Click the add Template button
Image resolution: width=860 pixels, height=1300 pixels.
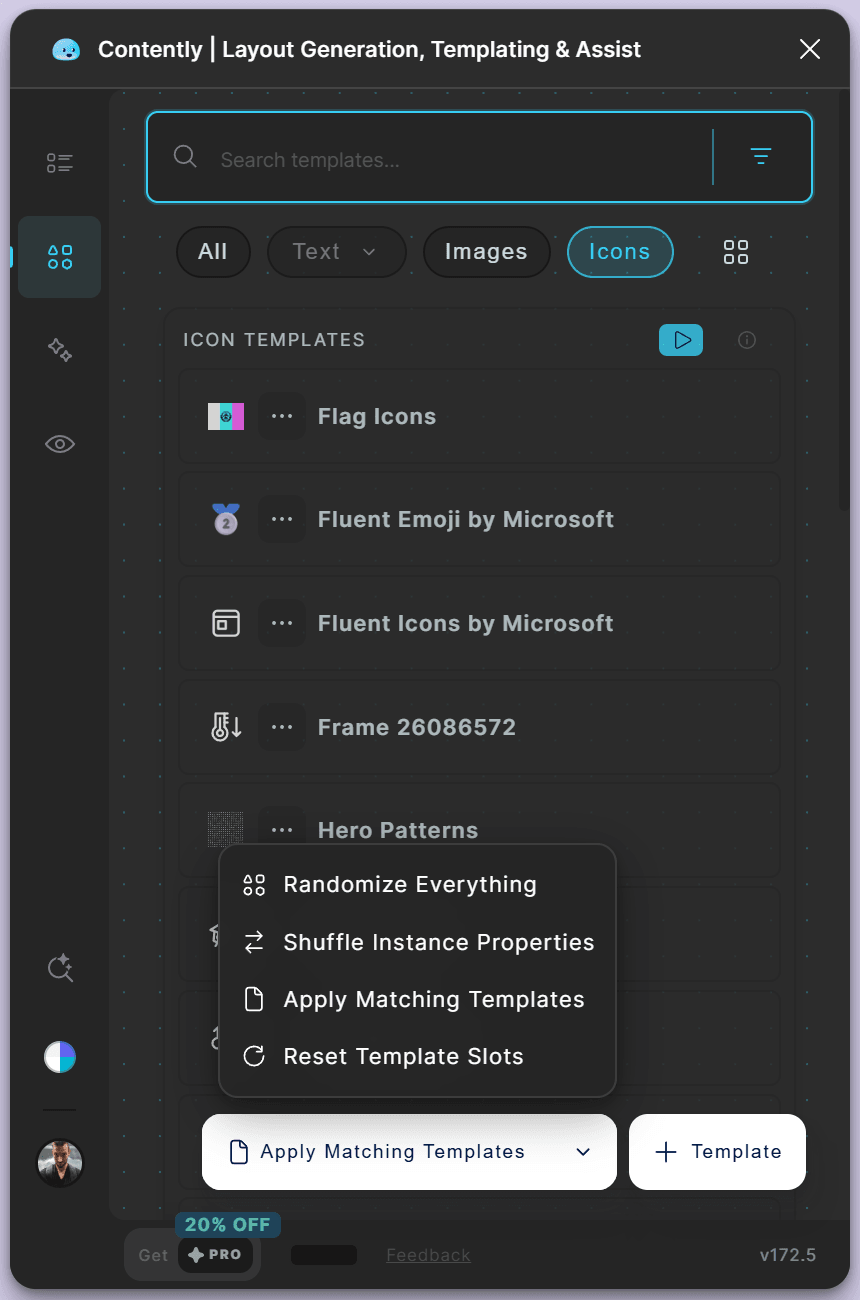click(x=717, y=1152)
